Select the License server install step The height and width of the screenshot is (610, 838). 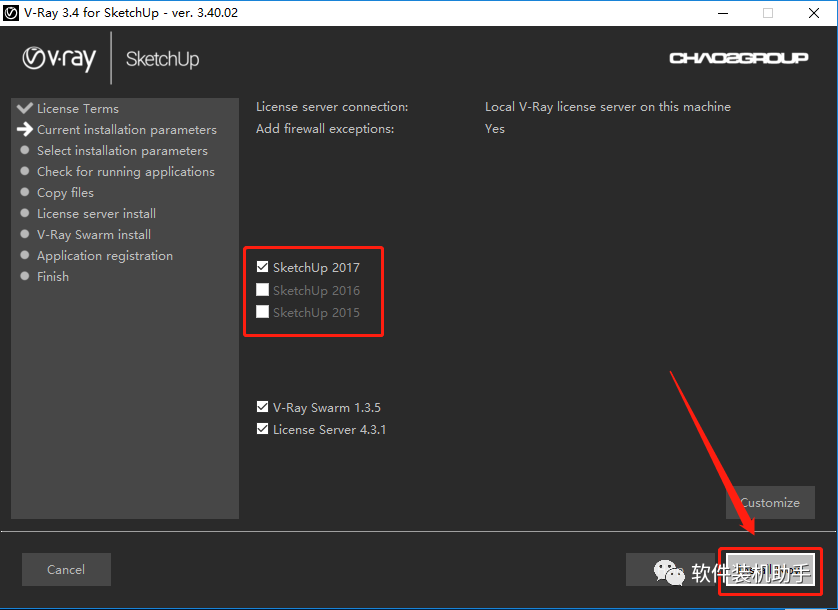click(x=96, y=213)
